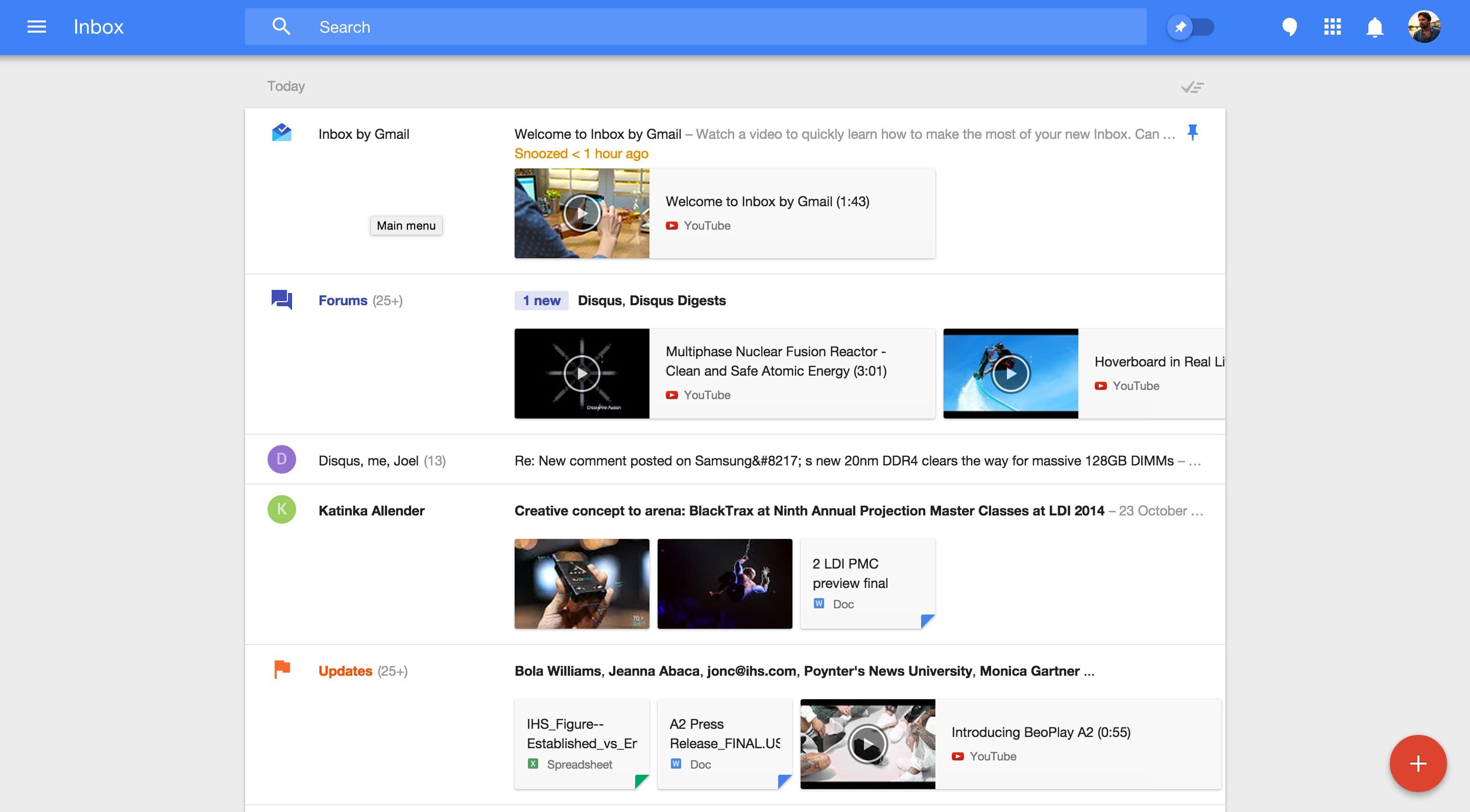Image resolution: width=1470 pixels, height=812 pixels.
Task: Open the Hangouts chat icon
Action: (x=1289, y=27)
